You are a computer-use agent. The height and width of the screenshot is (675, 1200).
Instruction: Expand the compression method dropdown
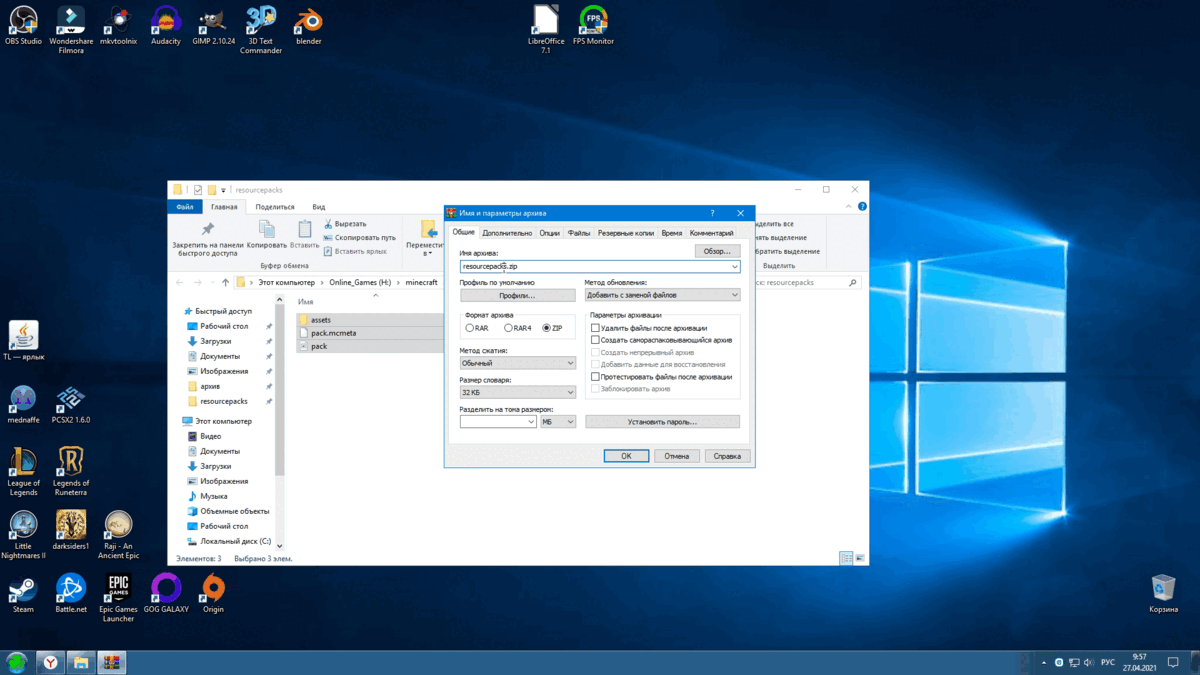tap(517, 363)
